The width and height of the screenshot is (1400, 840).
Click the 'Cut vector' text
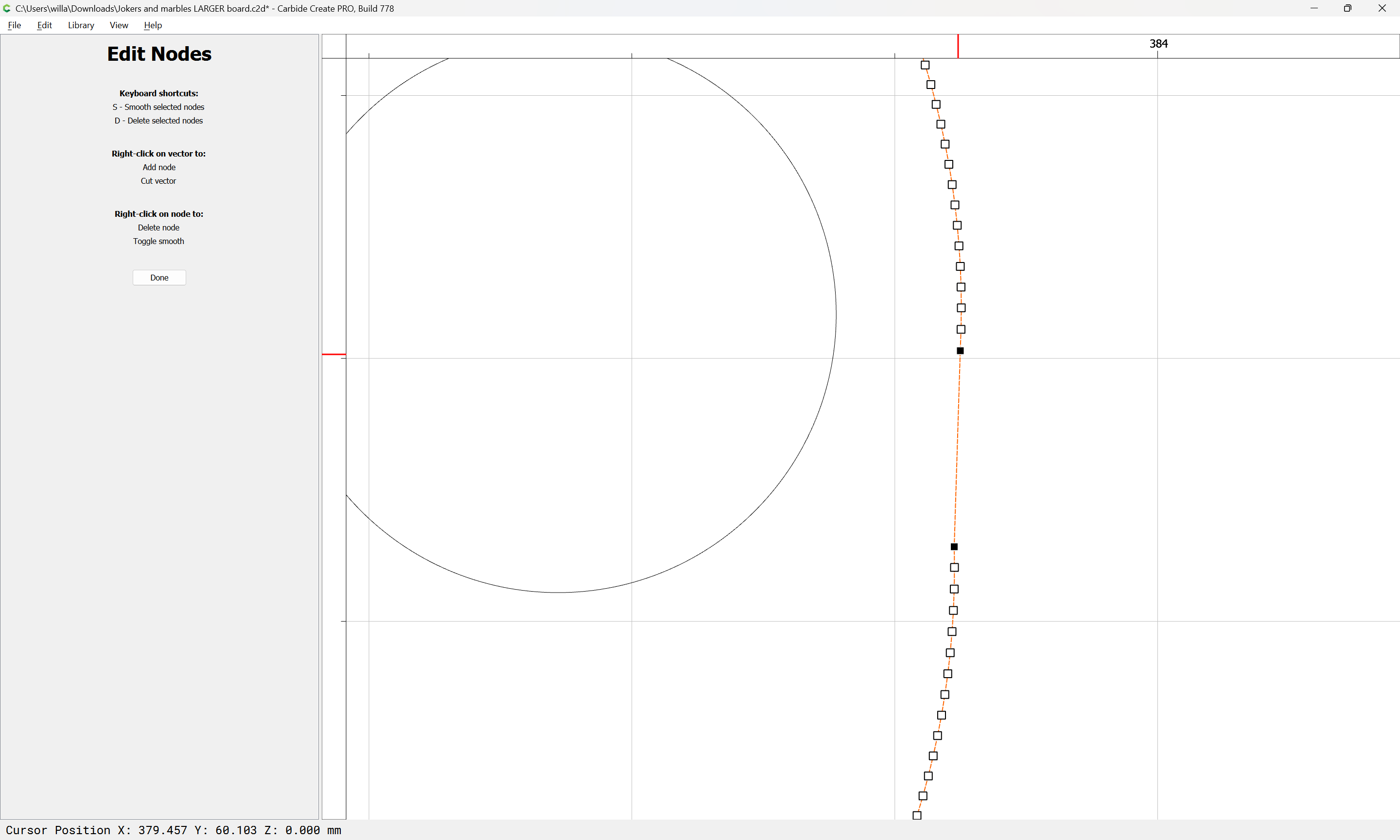158,180
